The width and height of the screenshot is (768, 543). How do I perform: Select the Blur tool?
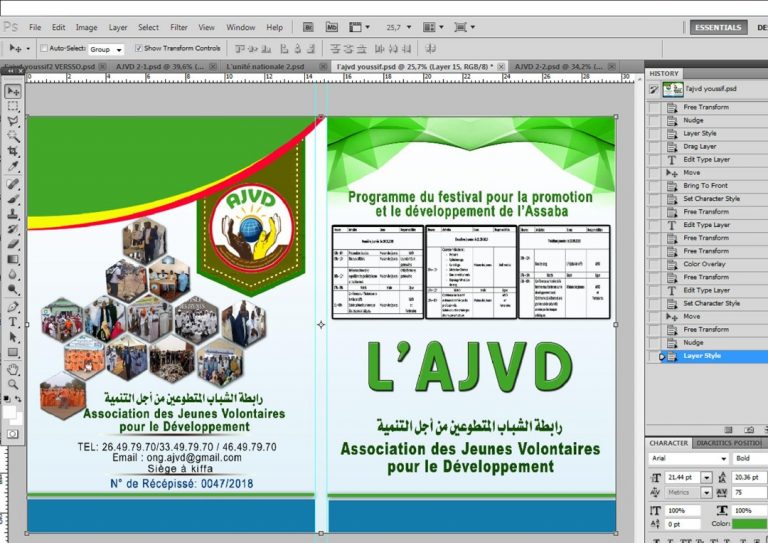[x=13, y=274]
